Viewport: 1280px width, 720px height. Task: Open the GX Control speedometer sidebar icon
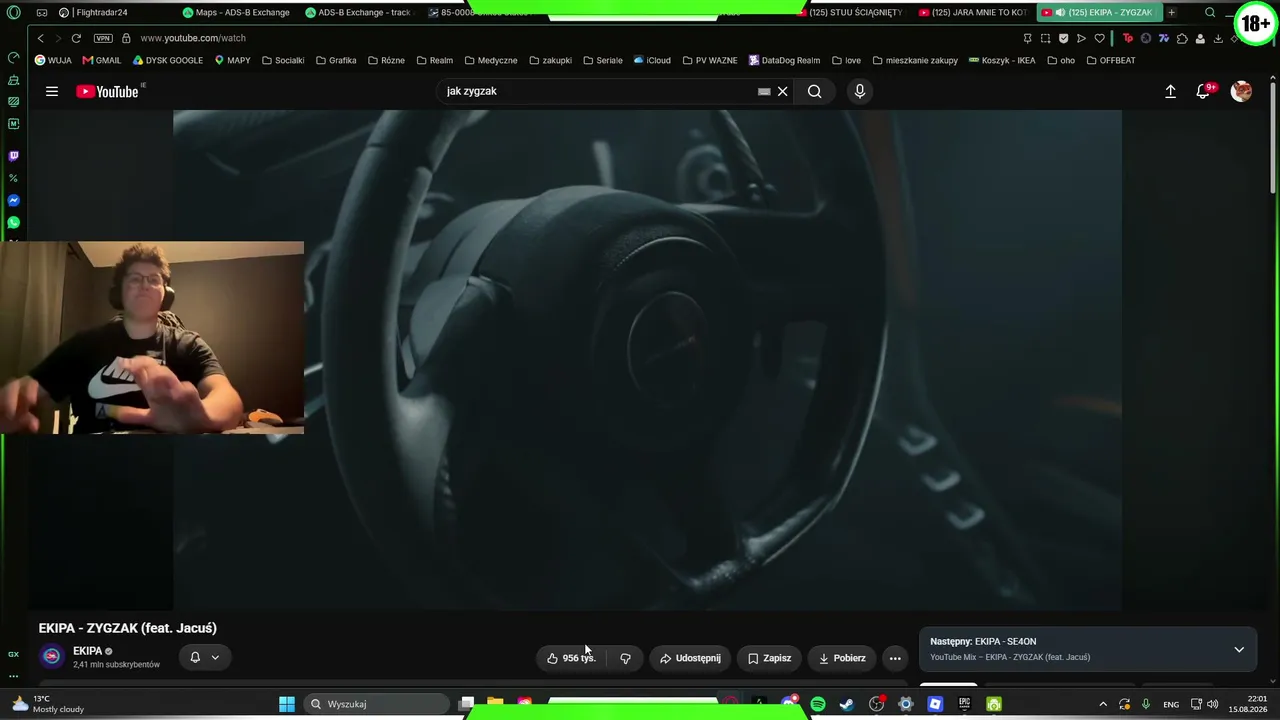[x=13, y=57]
